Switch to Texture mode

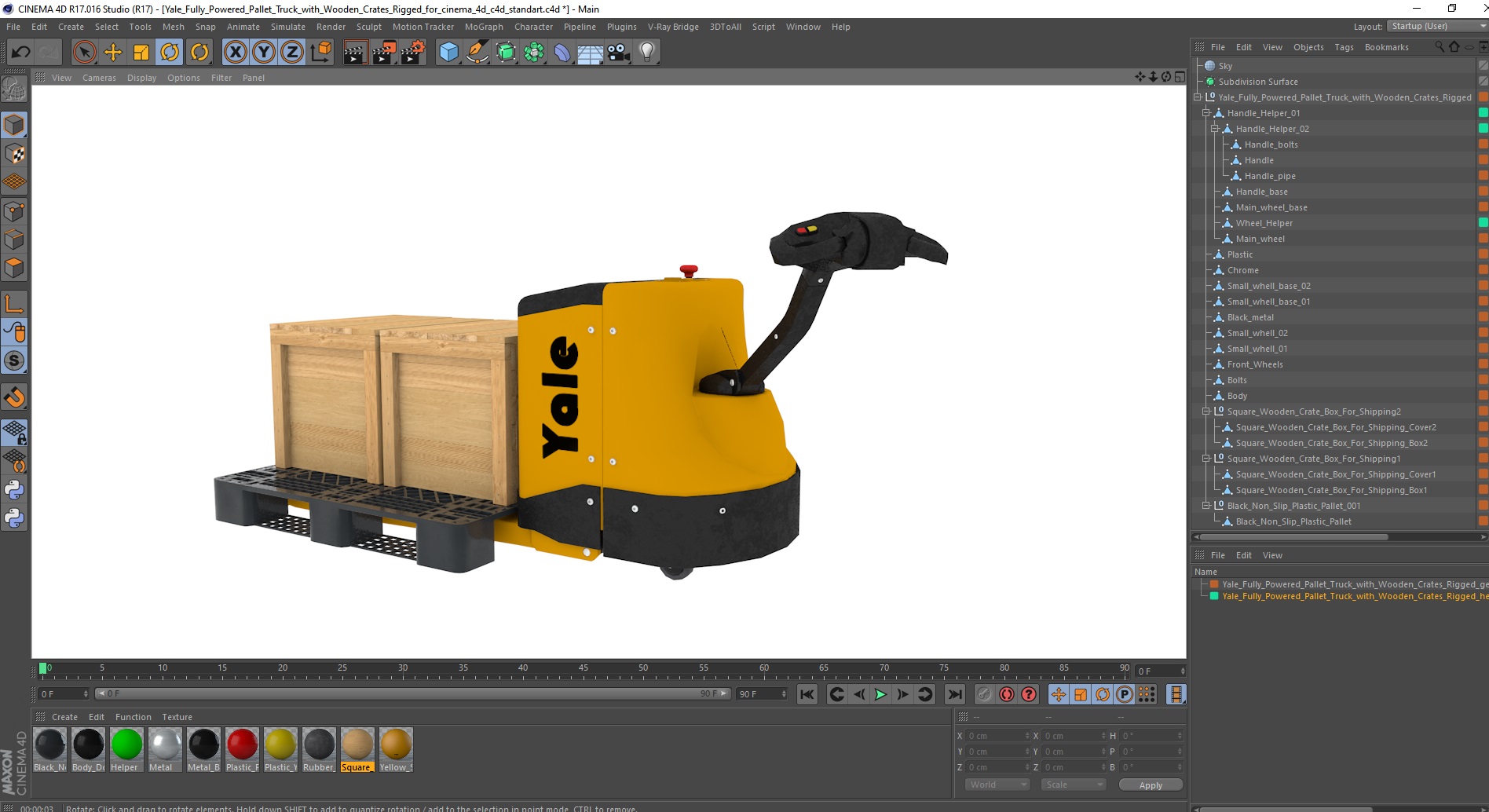[x=14, y=154]
